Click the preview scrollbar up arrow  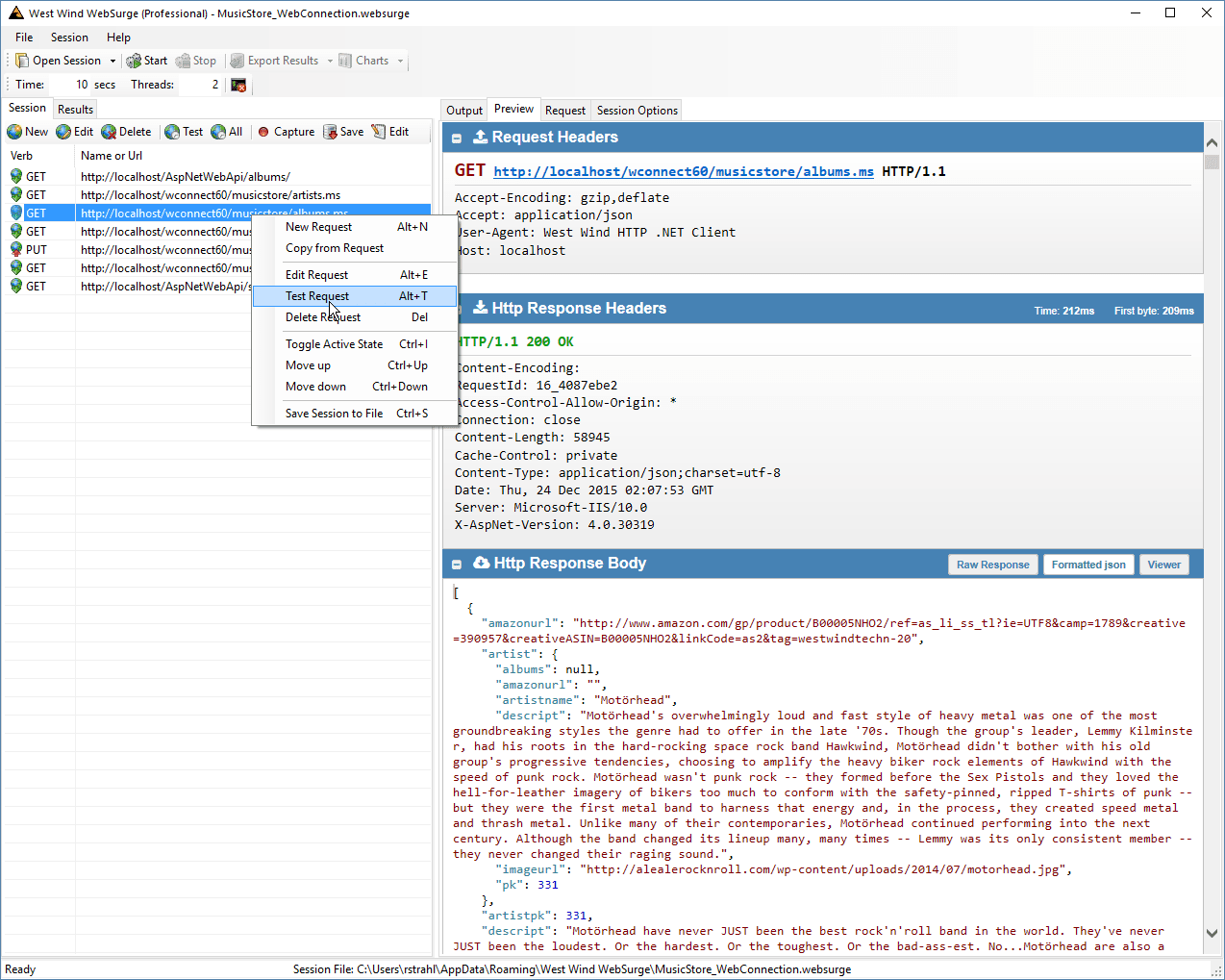(x=1212, y=142)
